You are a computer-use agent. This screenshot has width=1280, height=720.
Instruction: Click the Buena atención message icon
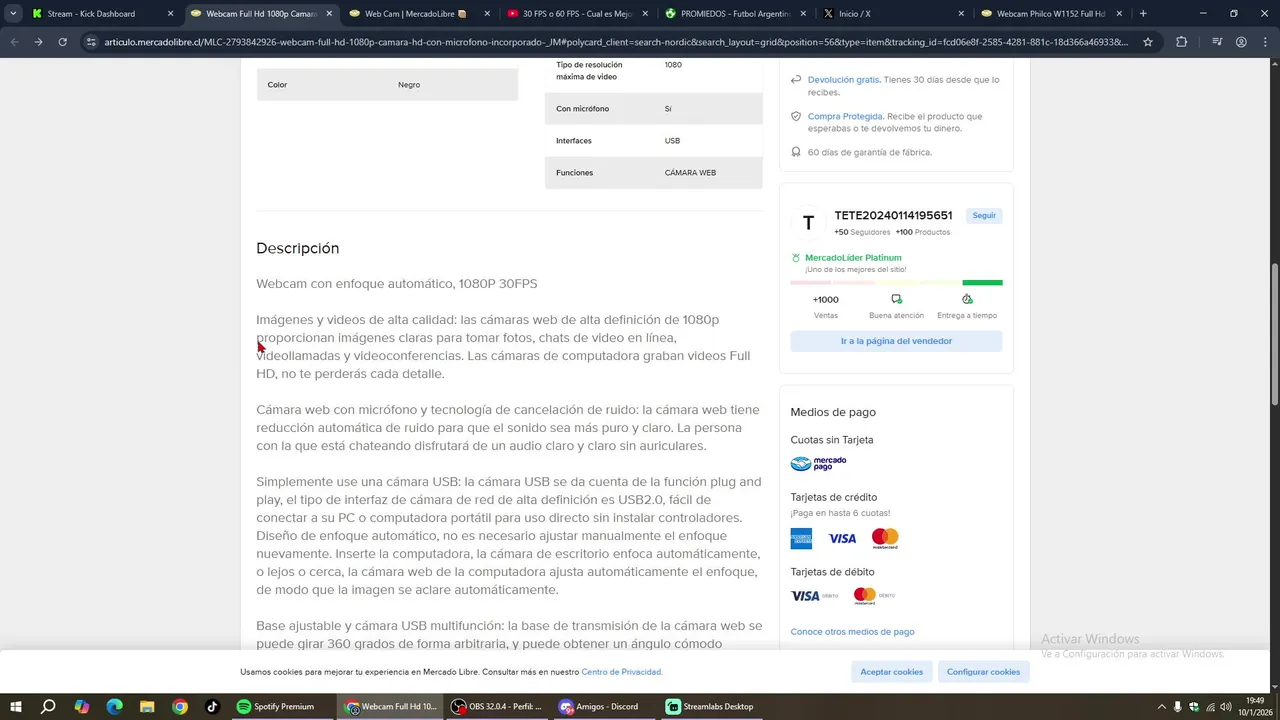coord(896,299)
